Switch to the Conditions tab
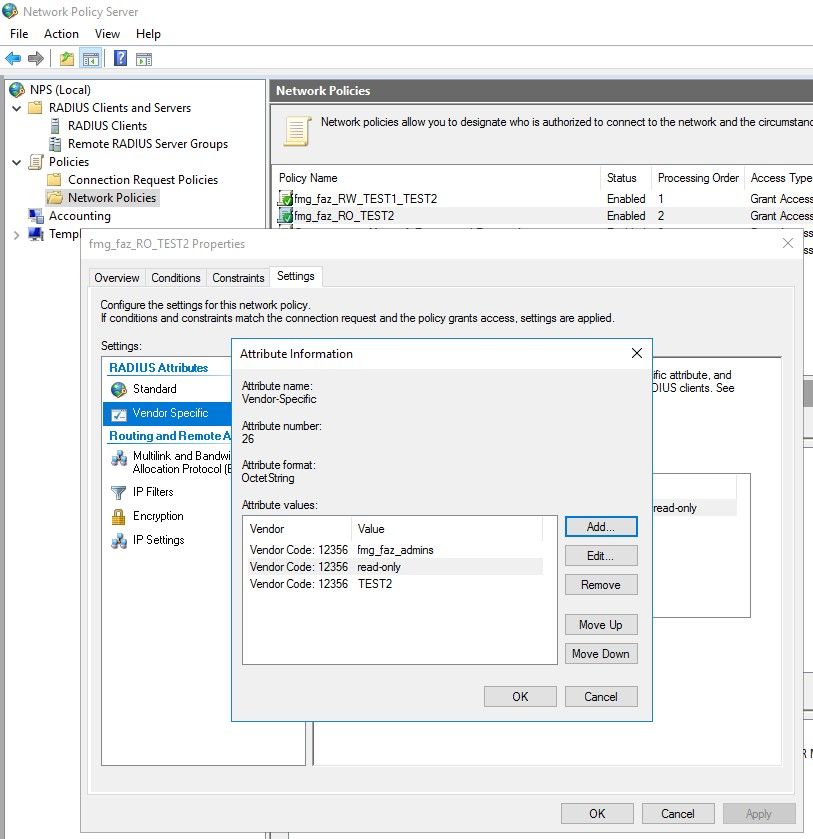The image size is (813, 839). click(x=176, y=278)
